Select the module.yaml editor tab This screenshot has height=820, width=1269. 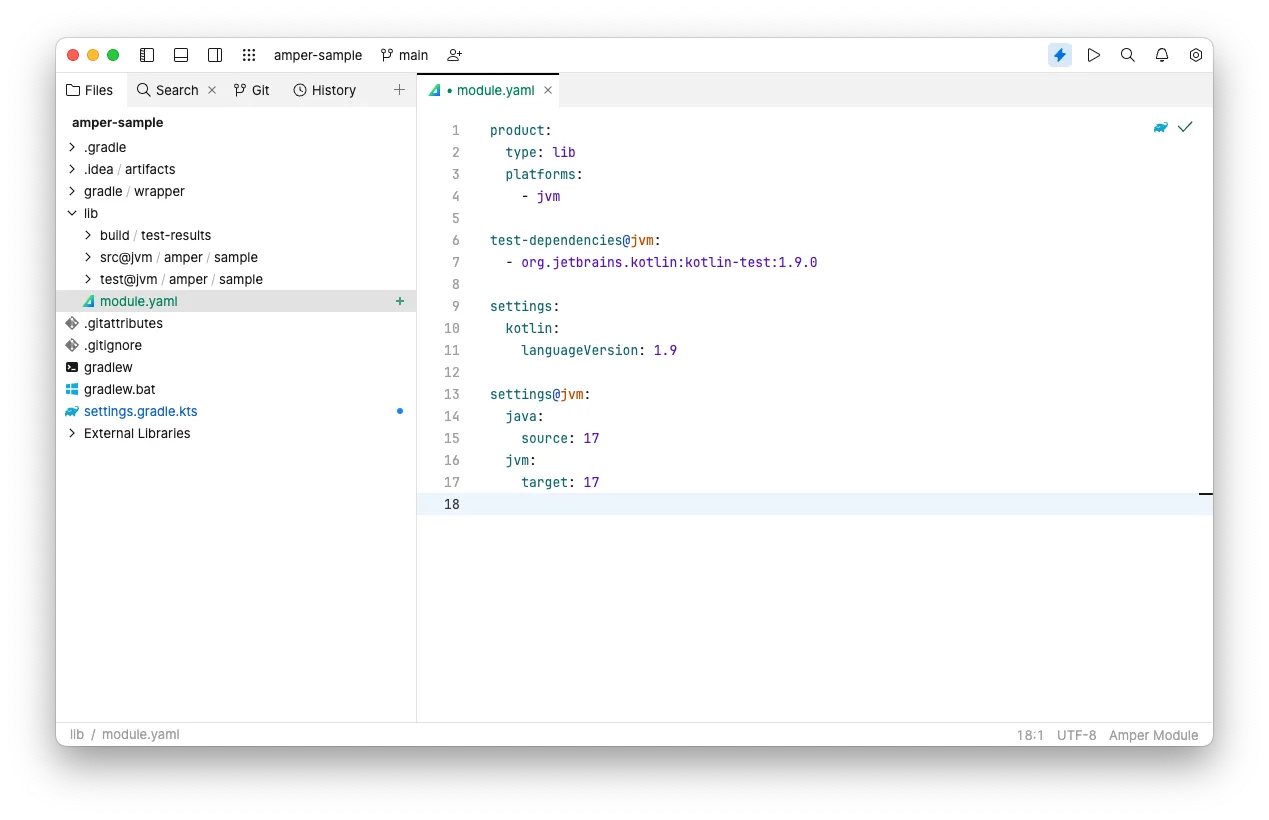(488, 90)
